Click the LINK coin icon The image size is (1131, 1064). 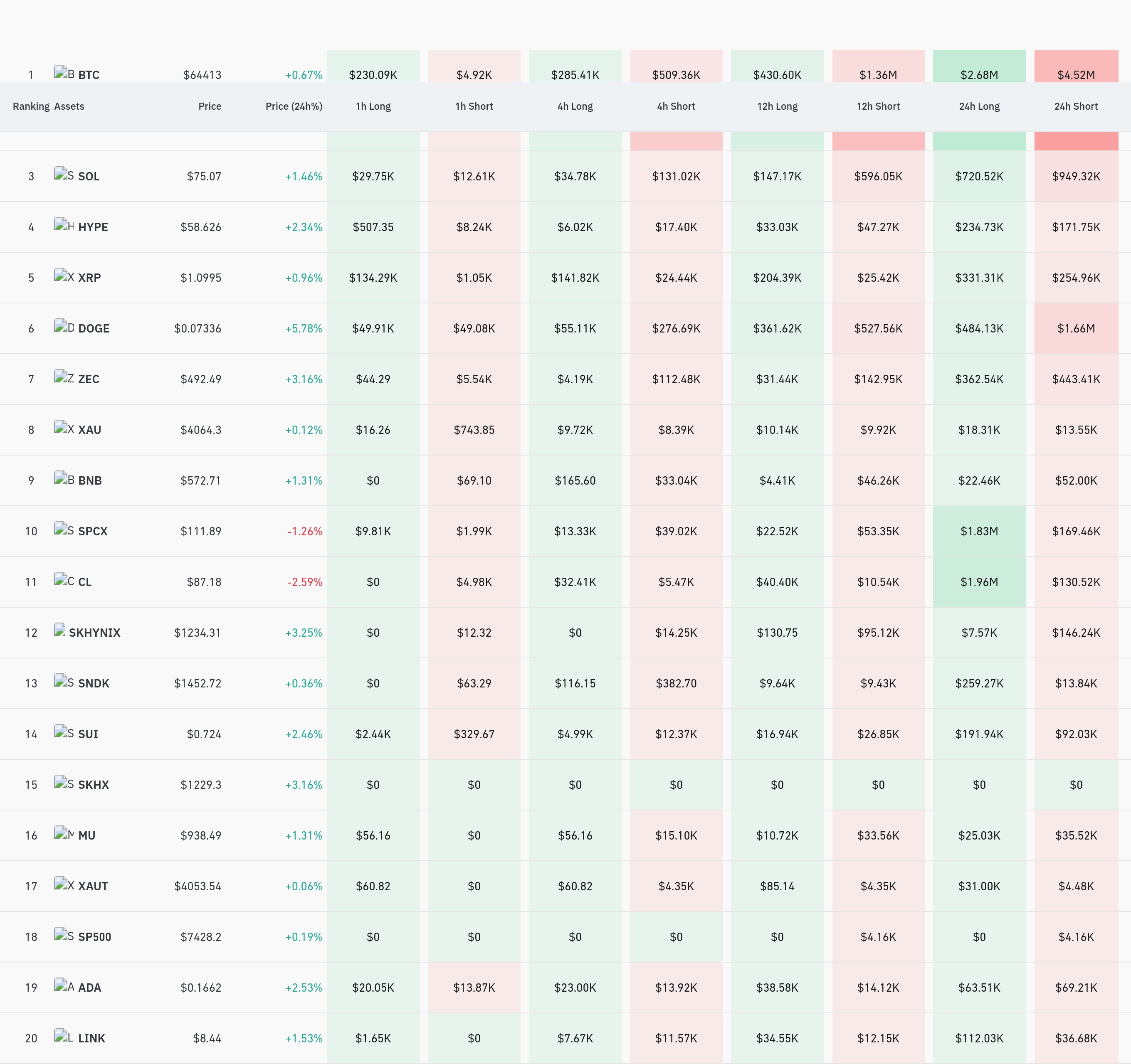(64, 1036)
